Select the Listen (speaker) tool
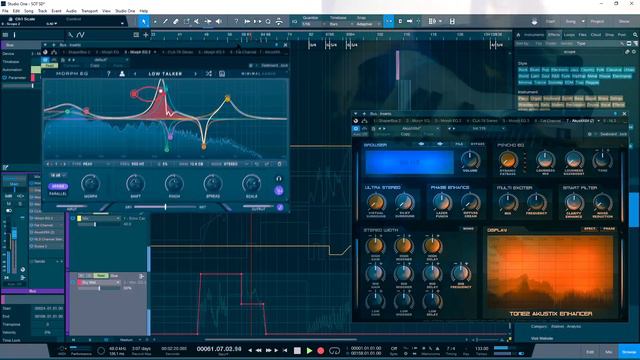The height and width of the screenshot is (360, 640). (219, 21)
